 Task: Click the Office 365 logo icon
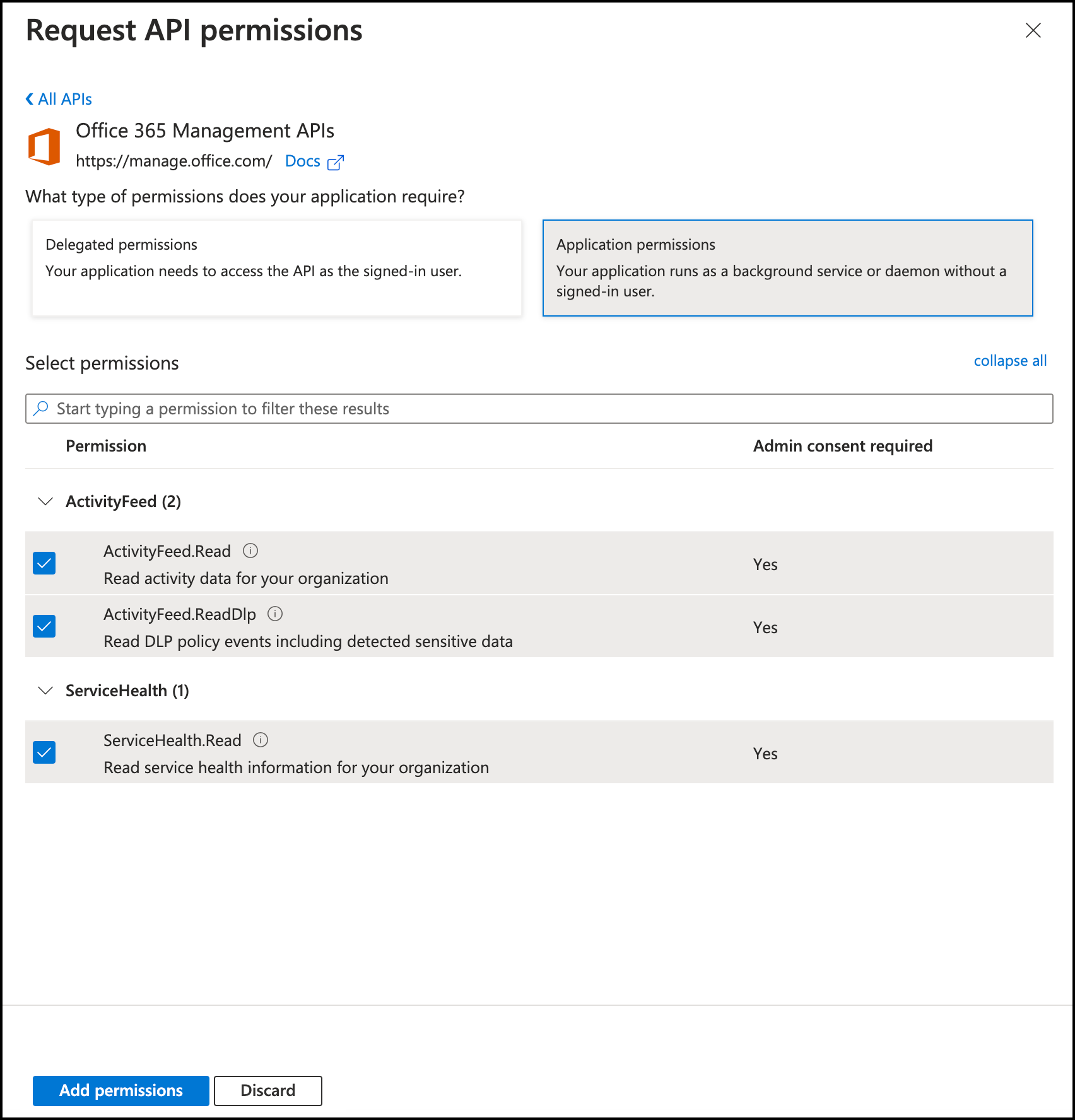[44, 147]
